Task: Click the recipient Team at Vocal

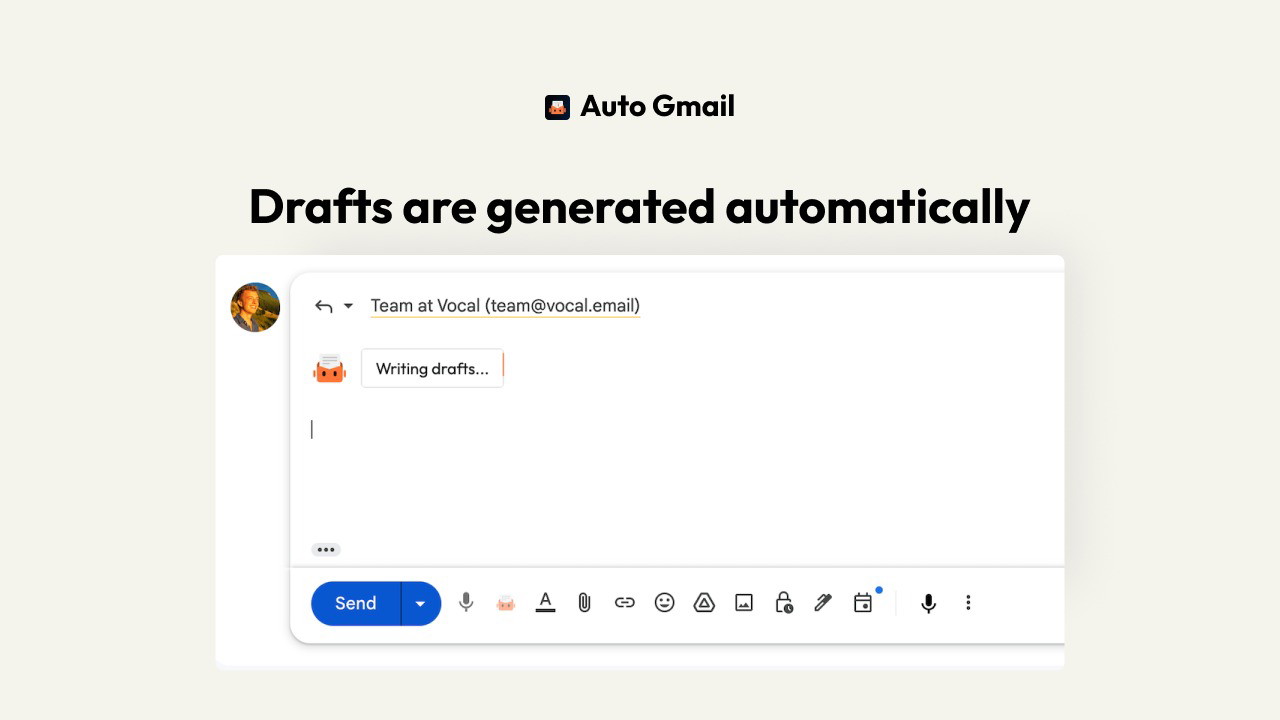Action: [x=505, y=306]
